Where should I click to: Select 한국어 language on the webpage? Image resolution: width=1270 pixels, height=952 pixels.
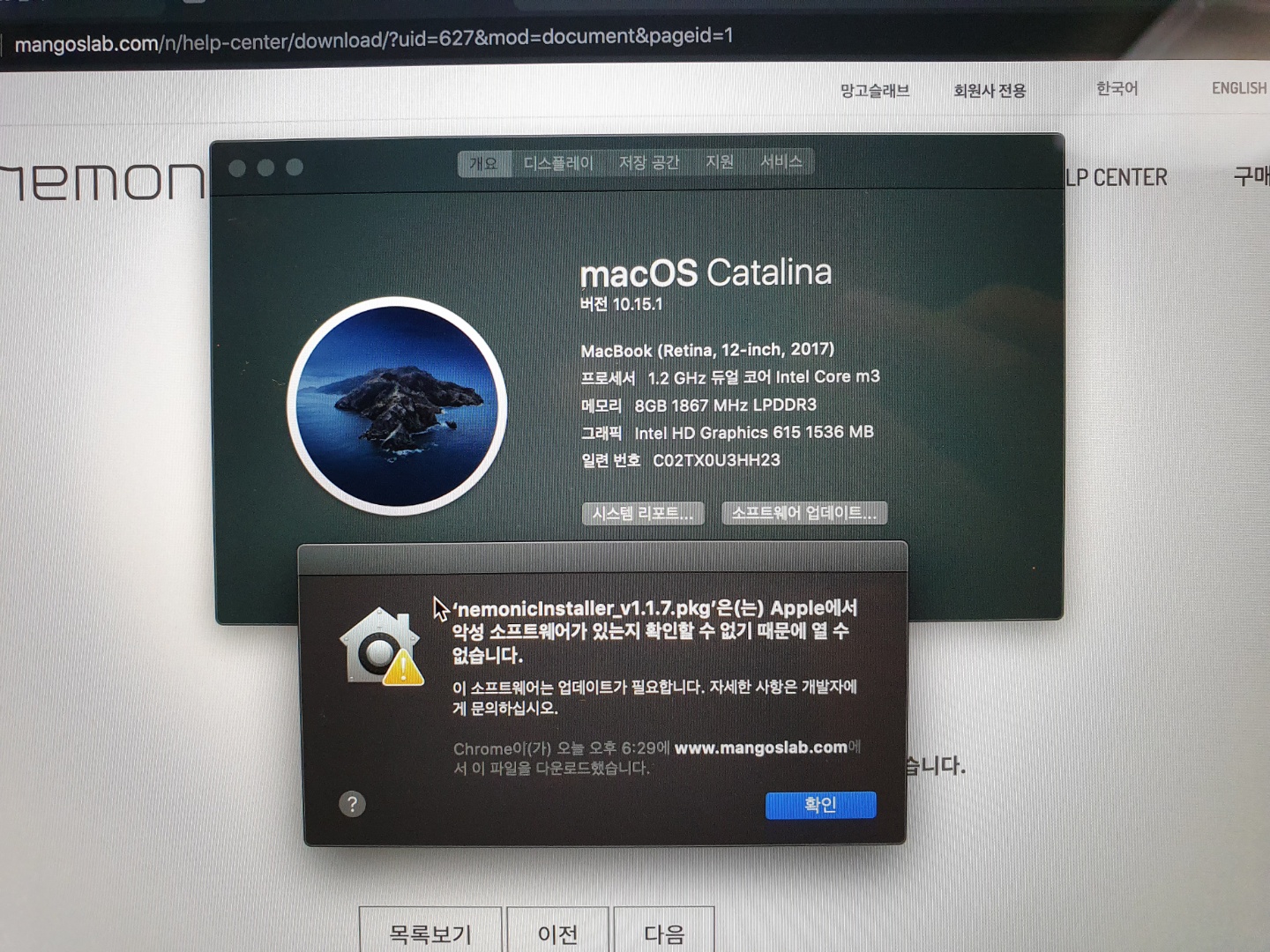[x=1117, y=88]
